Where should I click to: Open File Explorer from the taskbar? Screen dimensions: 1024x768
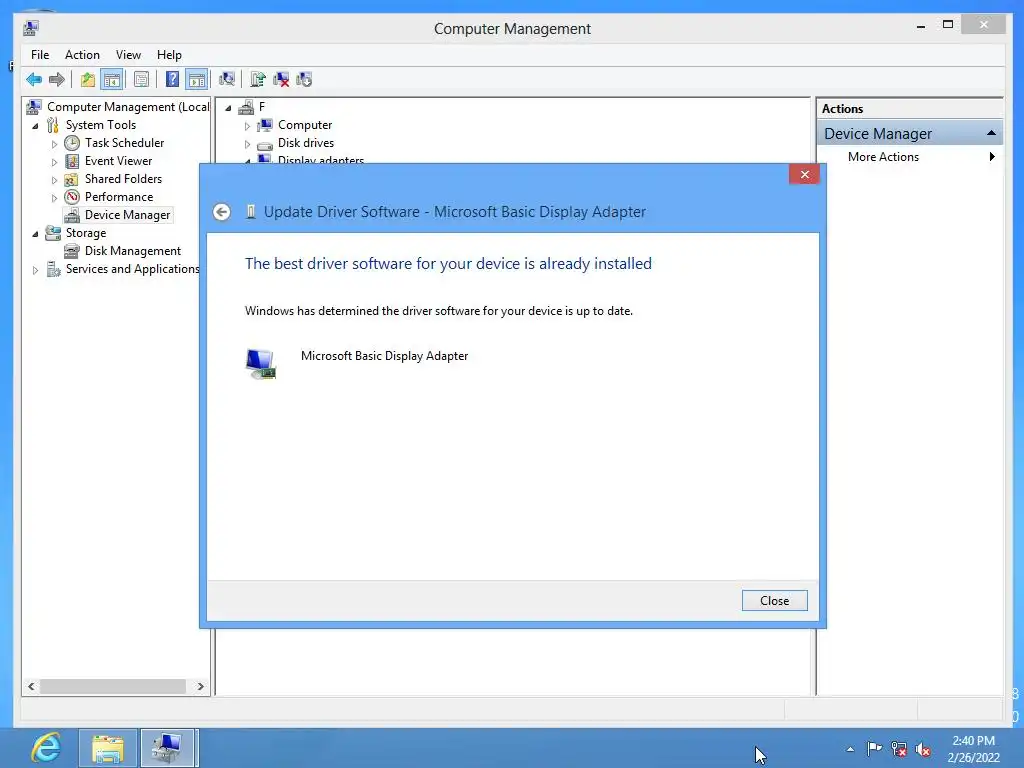click(108, 748)
